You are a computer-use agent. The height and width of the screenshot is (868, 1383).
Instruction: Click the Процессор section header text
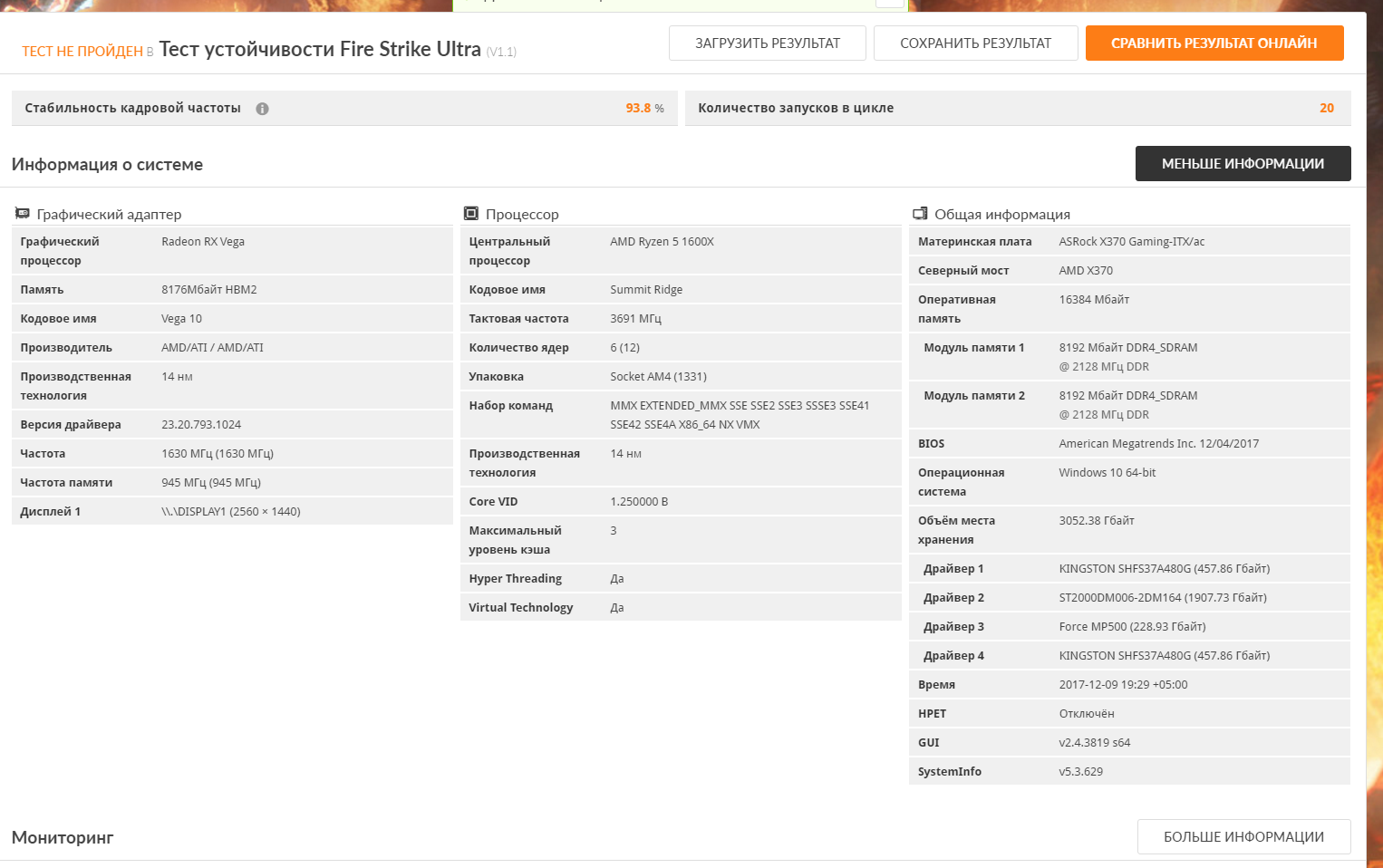[522, 215]
